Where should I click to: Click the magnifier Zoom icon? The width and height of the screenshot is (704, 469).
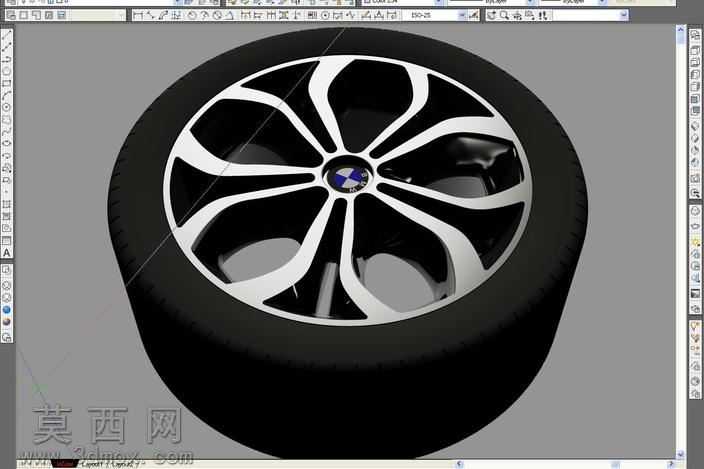coord(505,16)
